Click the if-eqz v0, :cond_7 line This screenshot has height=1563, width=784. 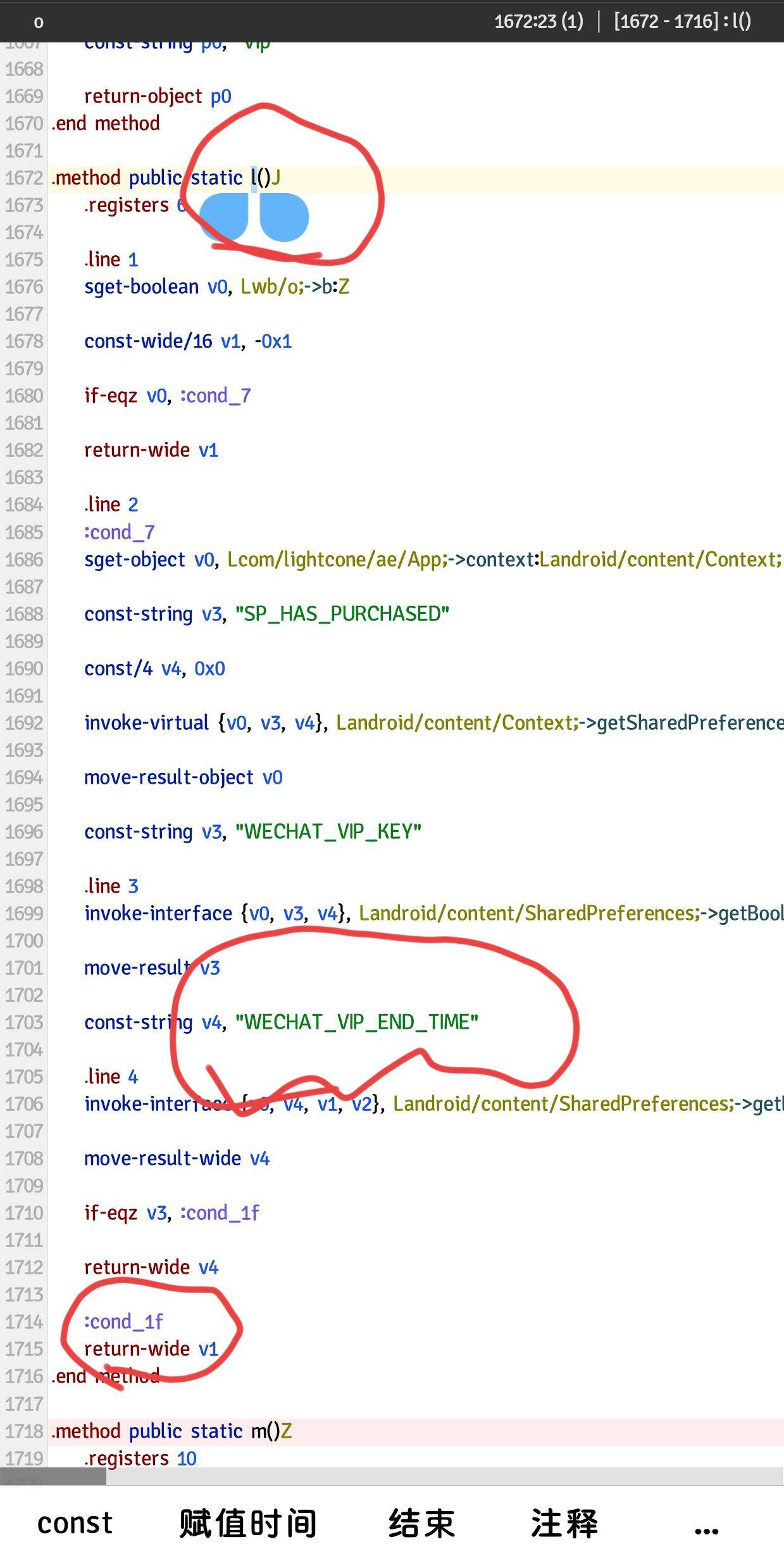168,396
